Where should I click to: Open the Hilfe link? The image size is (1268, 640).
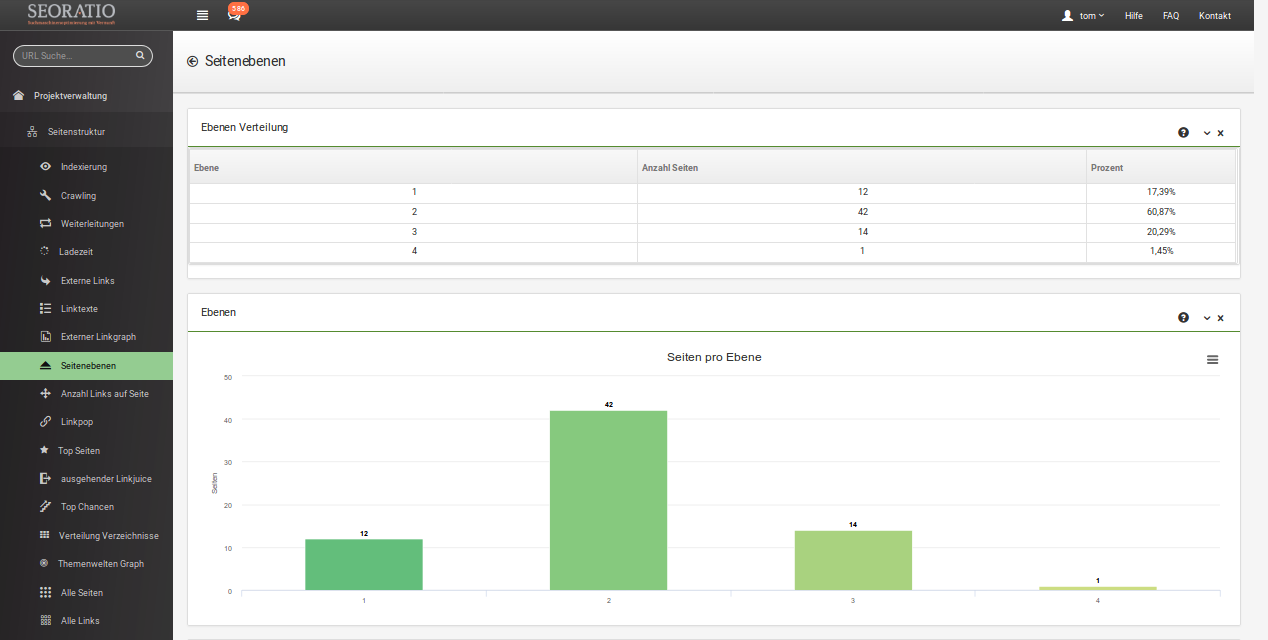1133,15
